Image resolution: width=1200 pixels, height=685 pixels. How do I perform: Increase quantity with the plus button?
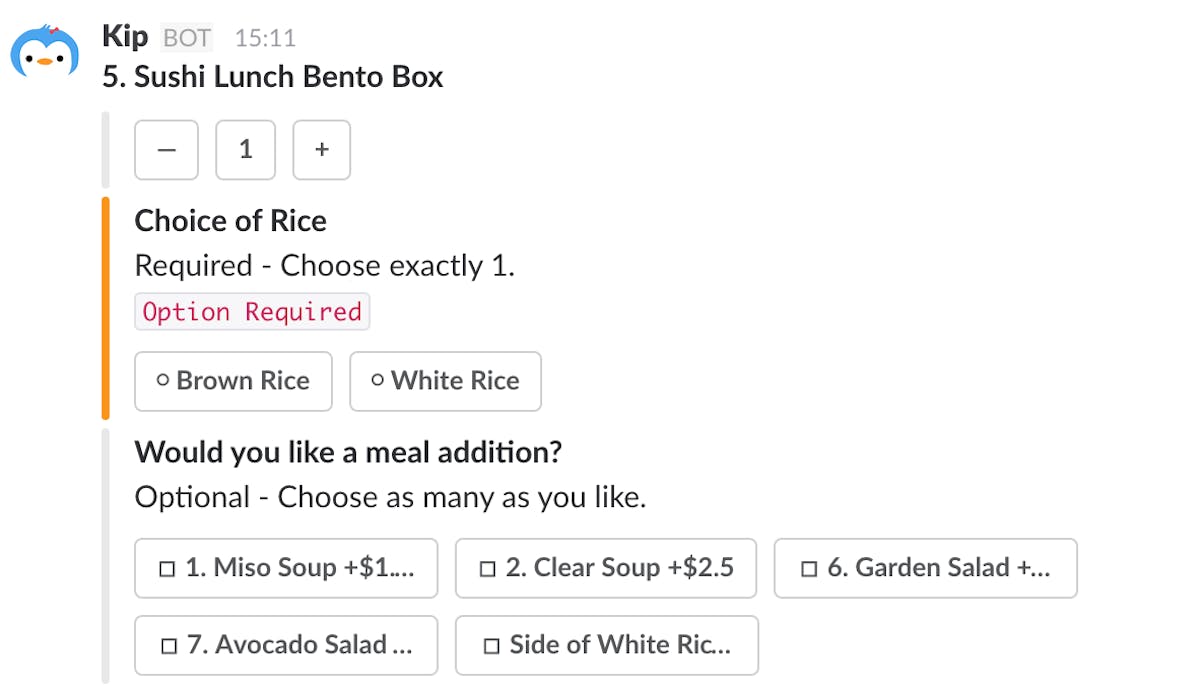pyautogui.click(x=321, y=150)
